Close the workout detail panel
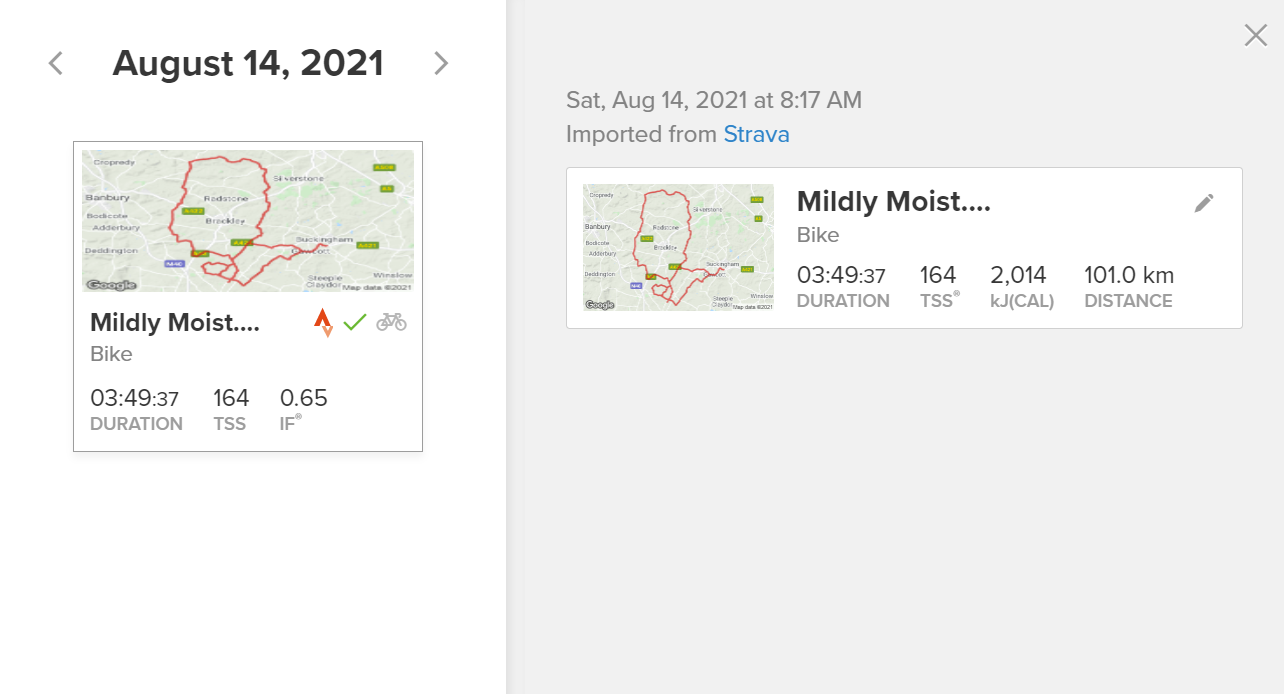Image resolution: width=1284 pixels, height=694 pixels. coord(1255,36)
